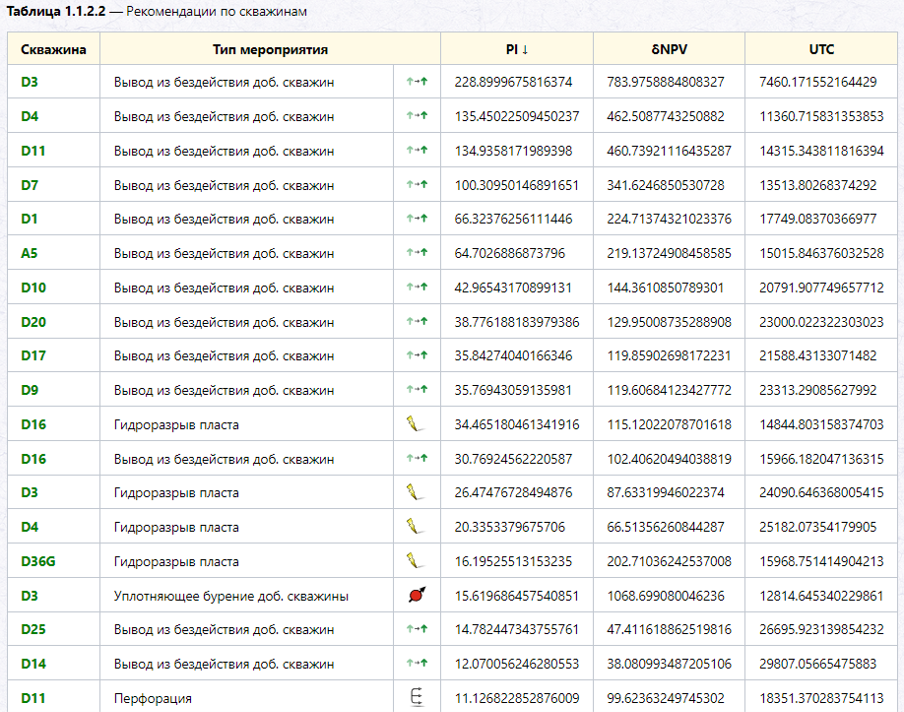Click the hydrofracturing icon in the D3 Гидроразрыв row

coord(415,492)
